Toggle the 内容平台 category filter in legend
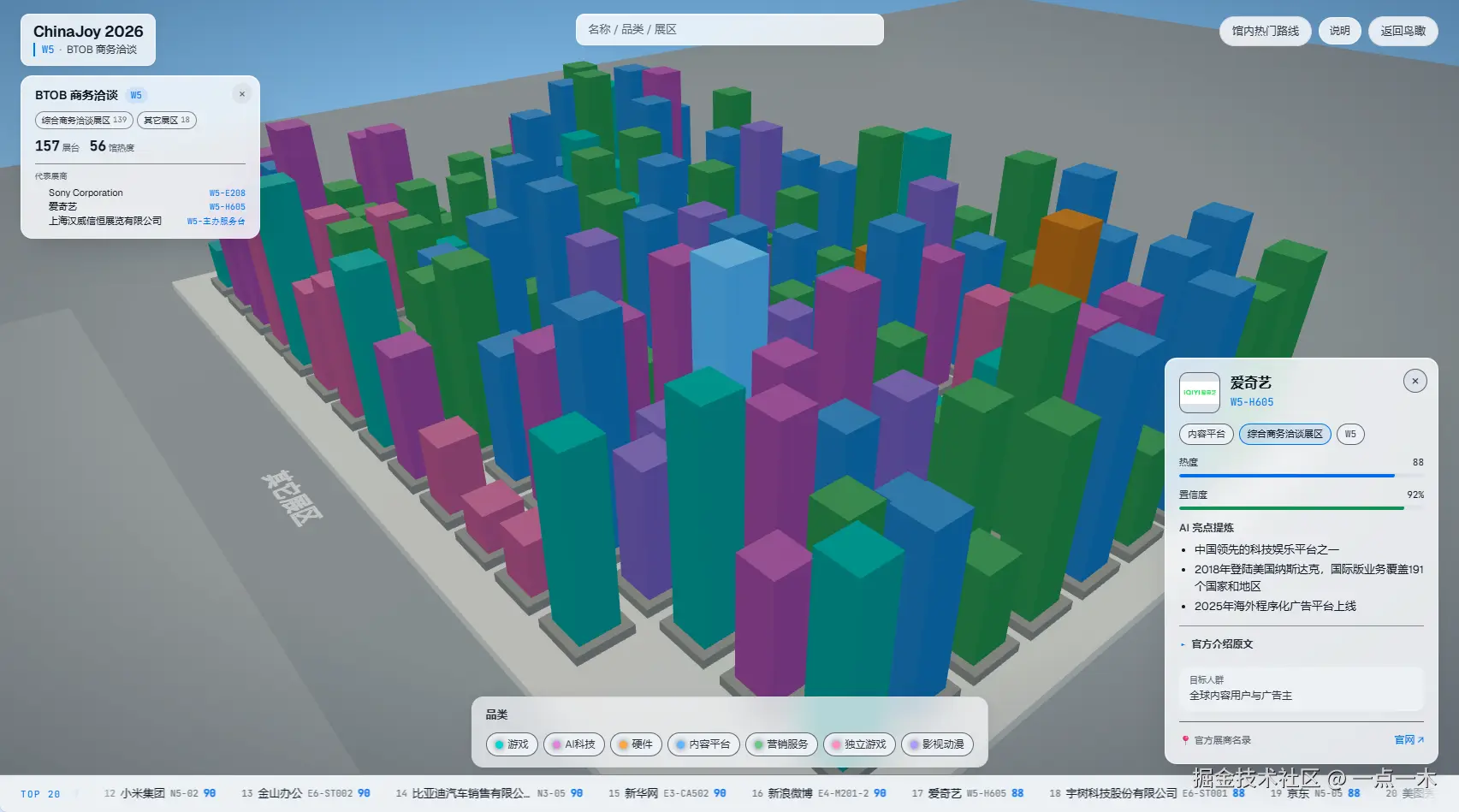Screen dimensions: 1459x812 703,744
